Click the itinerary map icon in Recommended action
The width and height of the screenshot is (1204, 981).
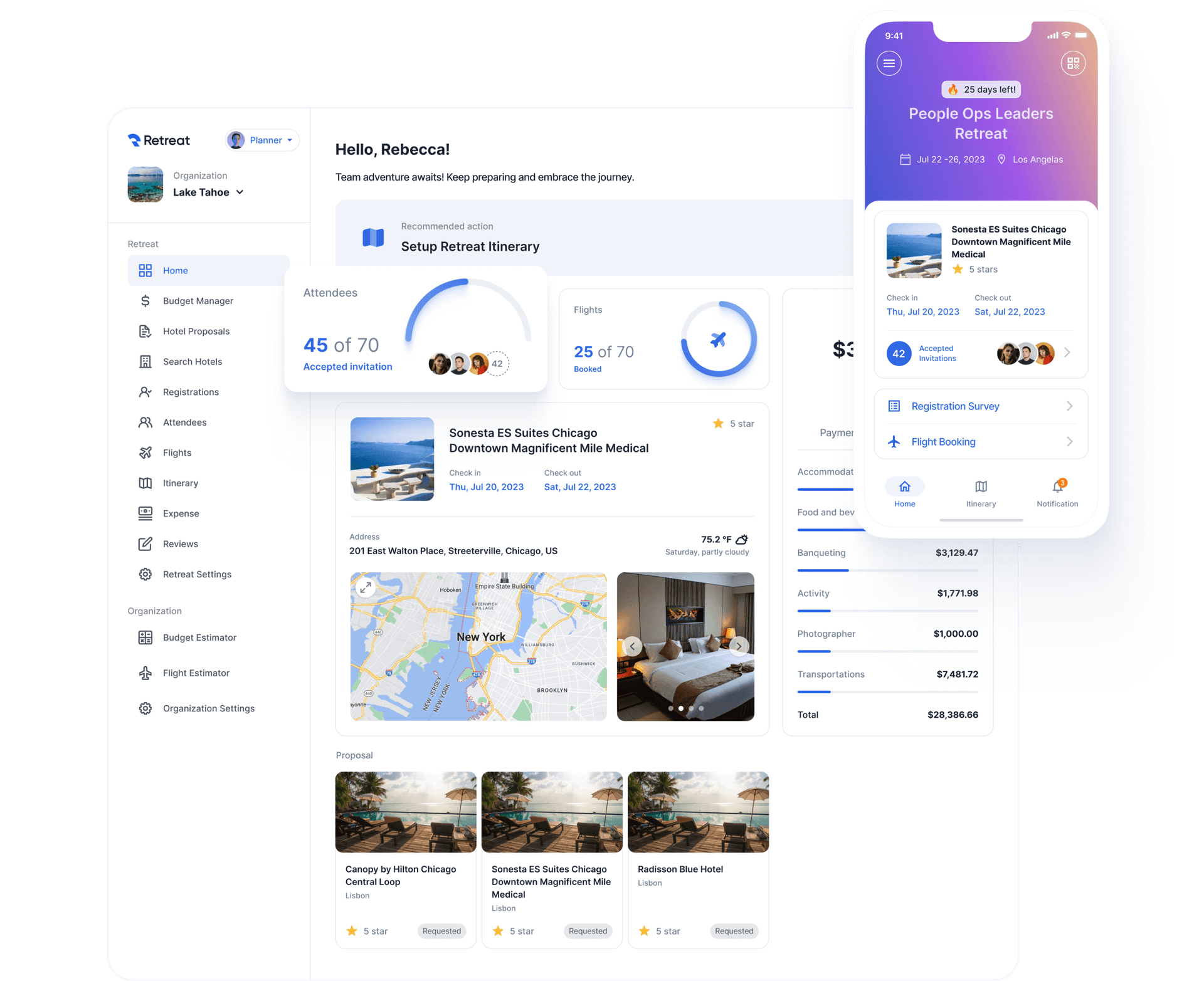(x=373, y=238)
